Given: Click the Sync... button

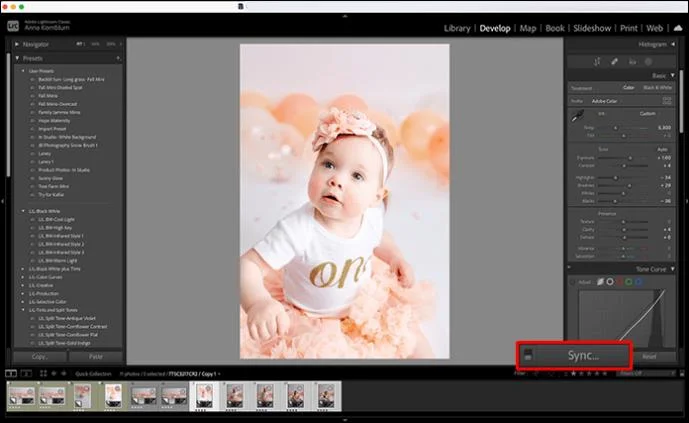Looking at the screenshot, I should point(583,355).
